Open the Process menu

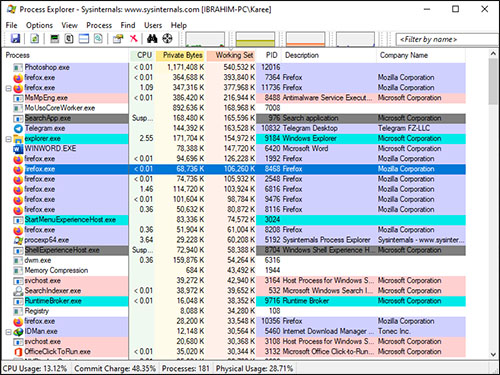tap(99, 25)
